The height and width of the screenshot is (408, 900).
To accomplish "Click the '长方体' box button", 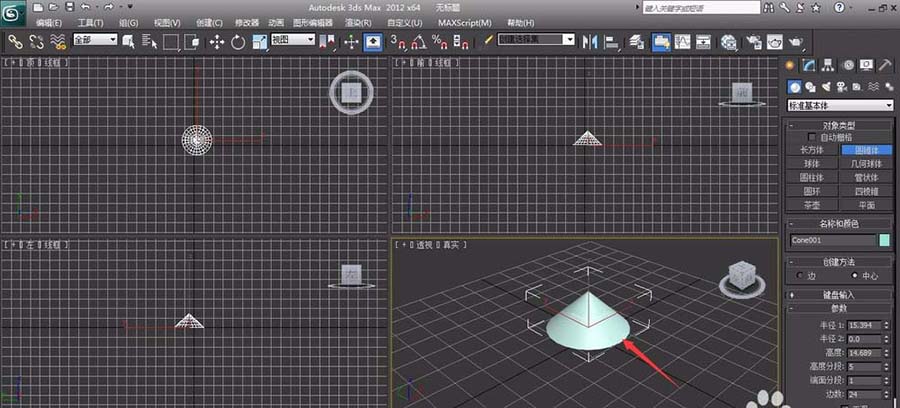I will coord(812,150).
